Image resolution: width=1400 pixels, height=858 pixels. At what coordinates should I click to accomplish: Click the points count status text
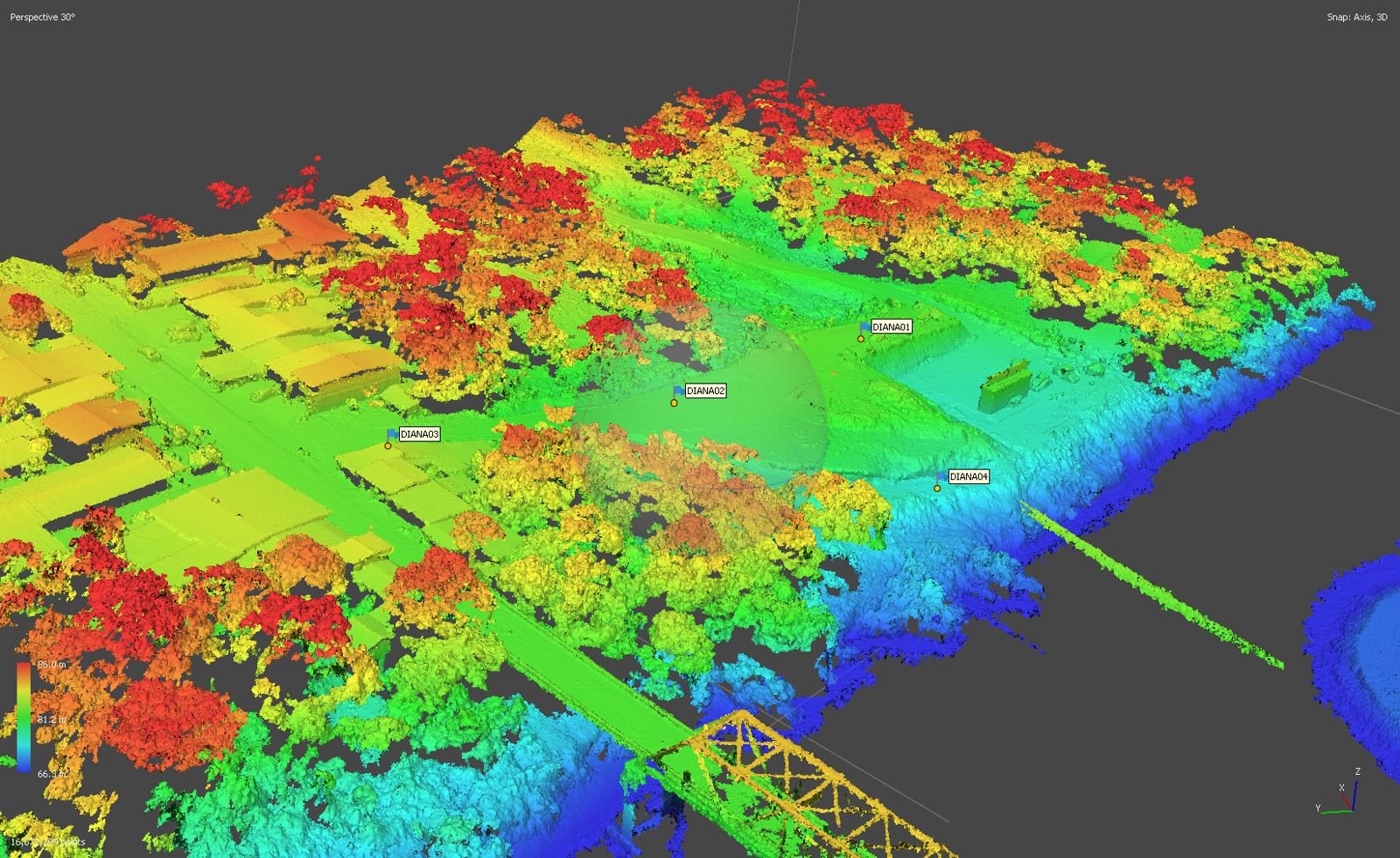pos(48,841)
